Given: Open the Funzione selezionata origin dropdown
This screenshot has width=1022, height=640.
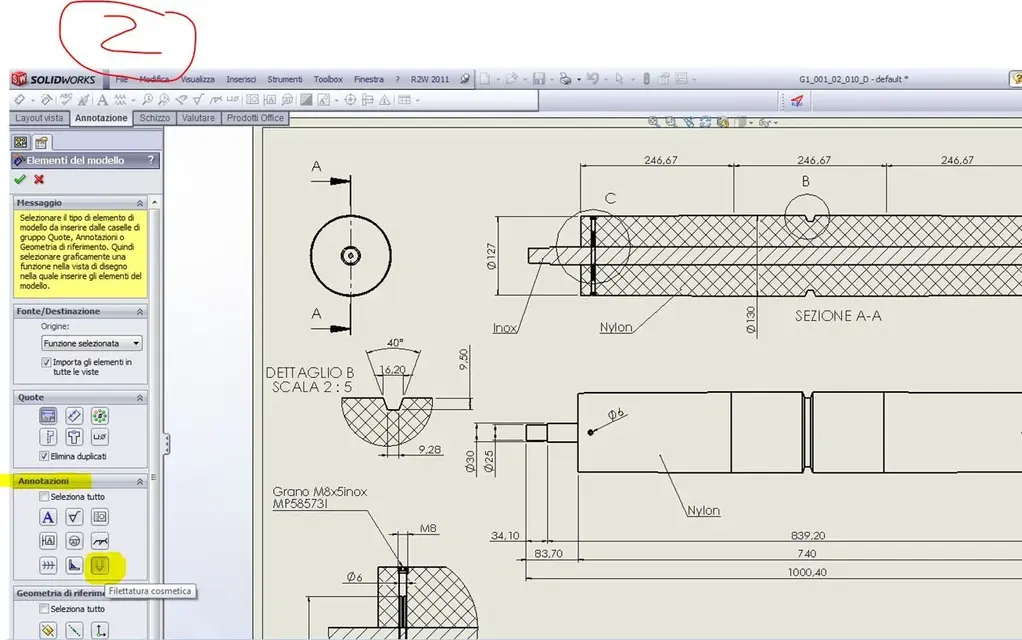Looking at the screenshot, I should pos(91,343).
